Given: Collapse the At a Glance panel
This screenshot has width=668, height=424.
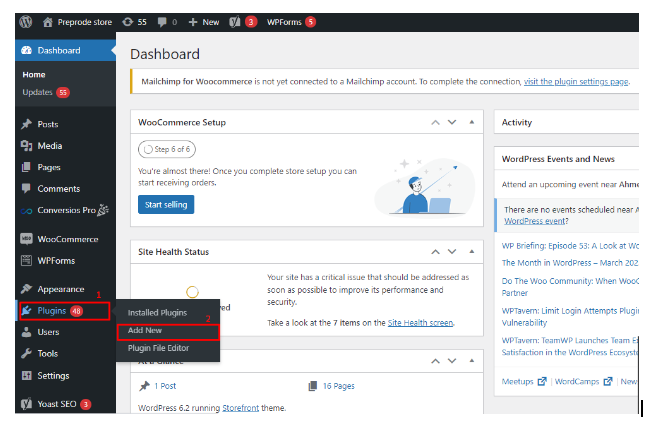Looking at the screenshot, I should click(x=472, y=361).
